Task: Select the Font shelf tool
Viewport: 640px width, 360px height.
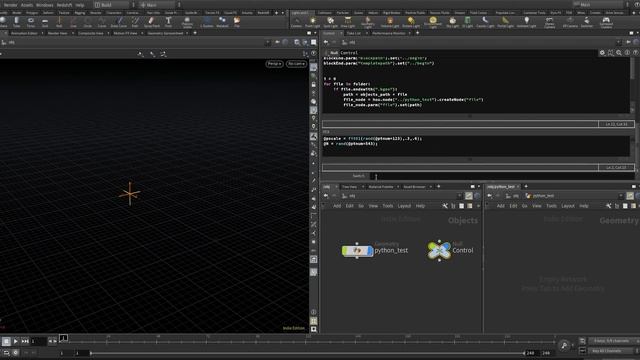Action: point(168,22)
